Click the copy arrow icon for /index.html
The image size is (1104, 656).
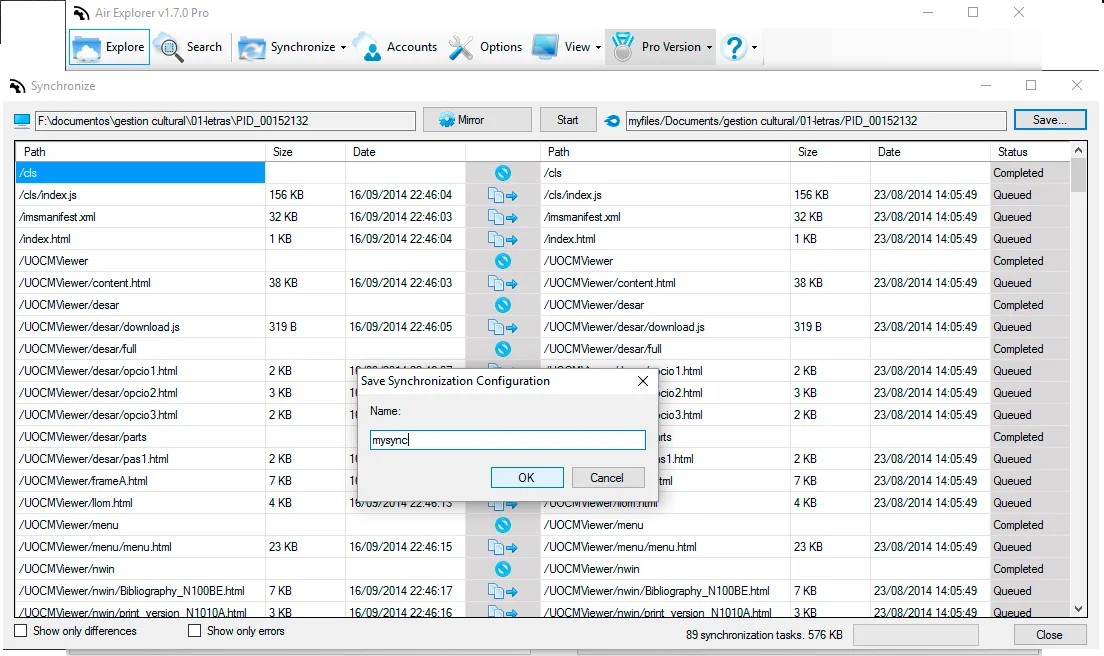point(503,239)
